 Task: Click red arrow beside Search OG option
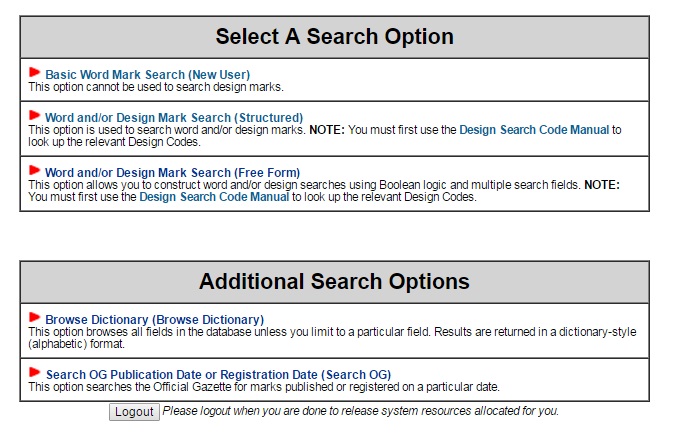pyautogui.click(x=35, y=372)
